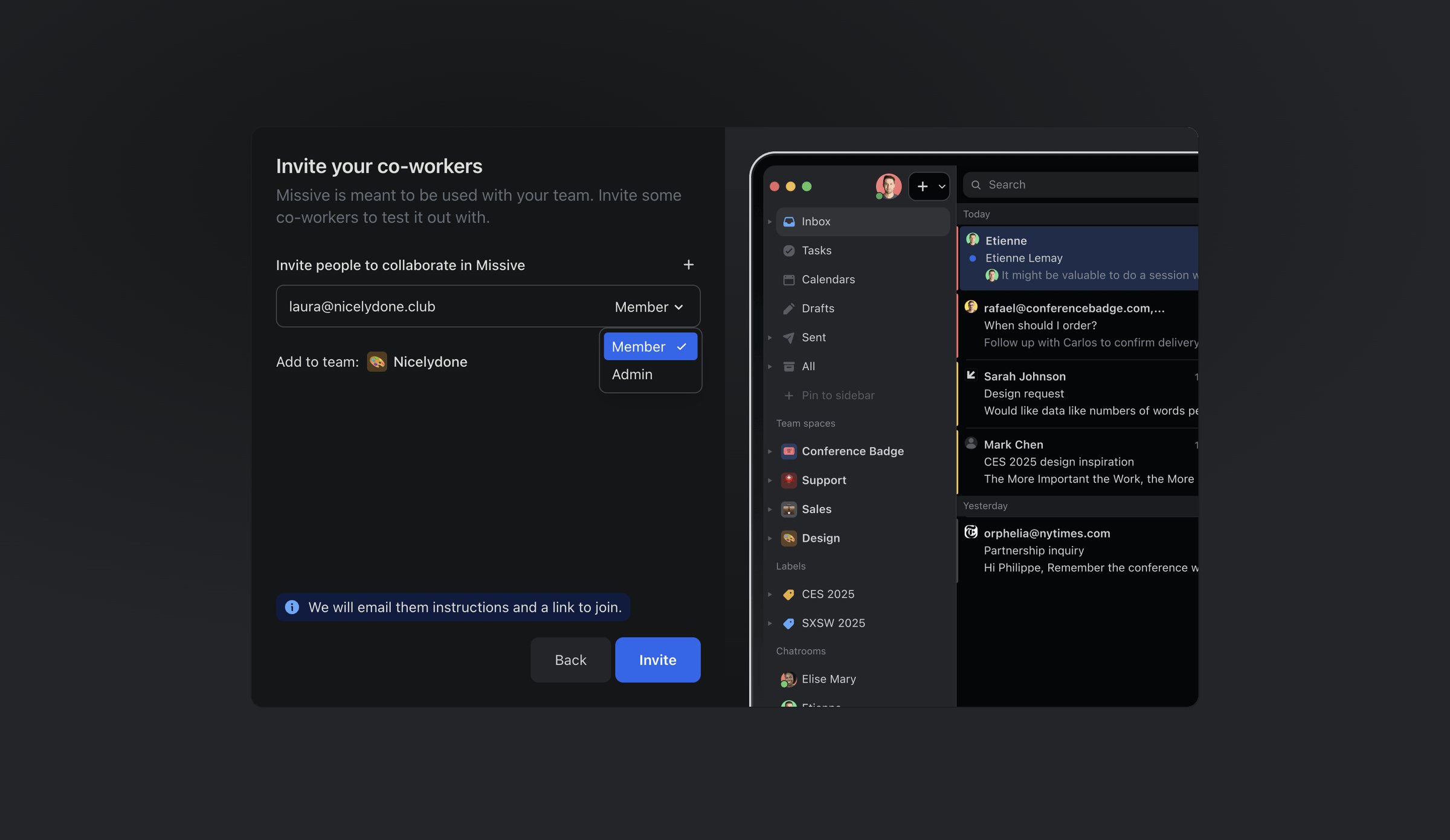Click the Support team siren icon
This screenshot has width=1450, height=840.
tap(788, 480)
